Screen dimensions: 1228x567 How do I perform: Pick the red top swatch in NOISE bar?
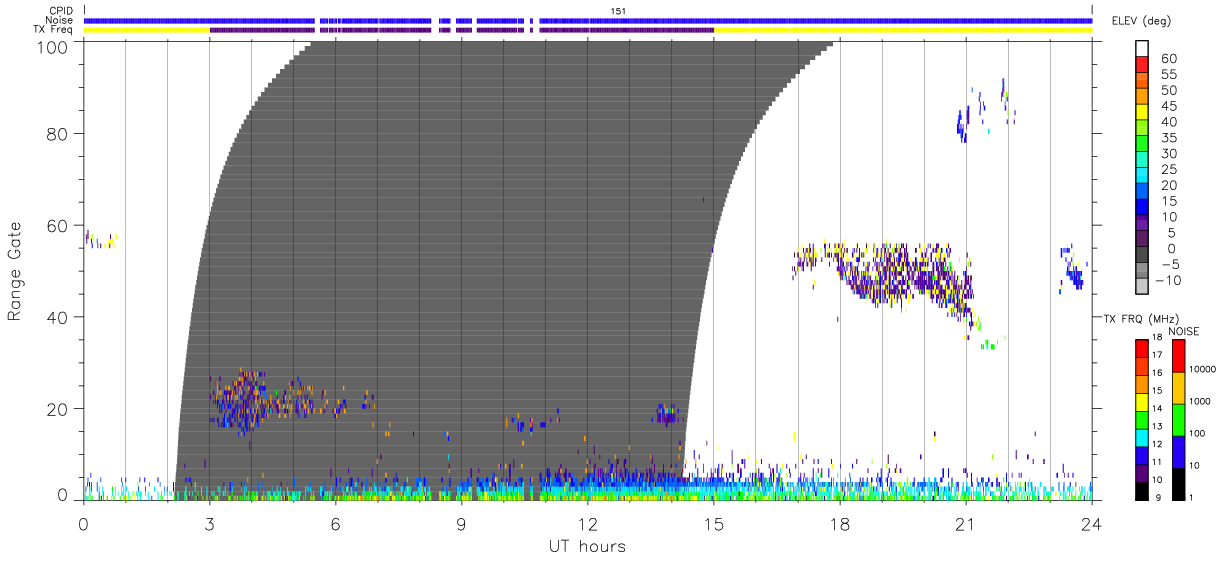pyautogui.click(x=1177, y=356)
